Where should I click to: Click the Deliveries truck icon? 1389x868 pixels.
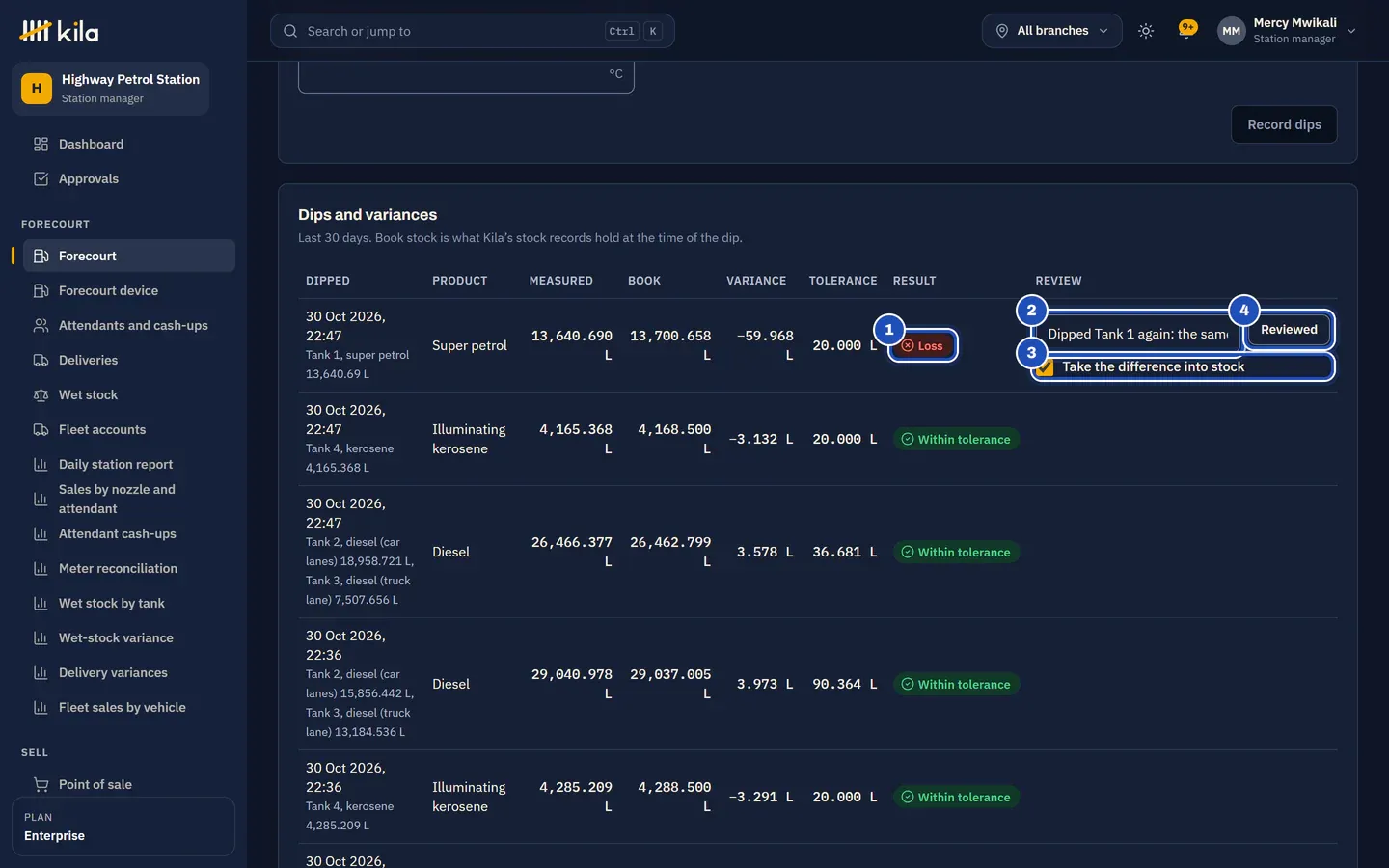[41, 361]
